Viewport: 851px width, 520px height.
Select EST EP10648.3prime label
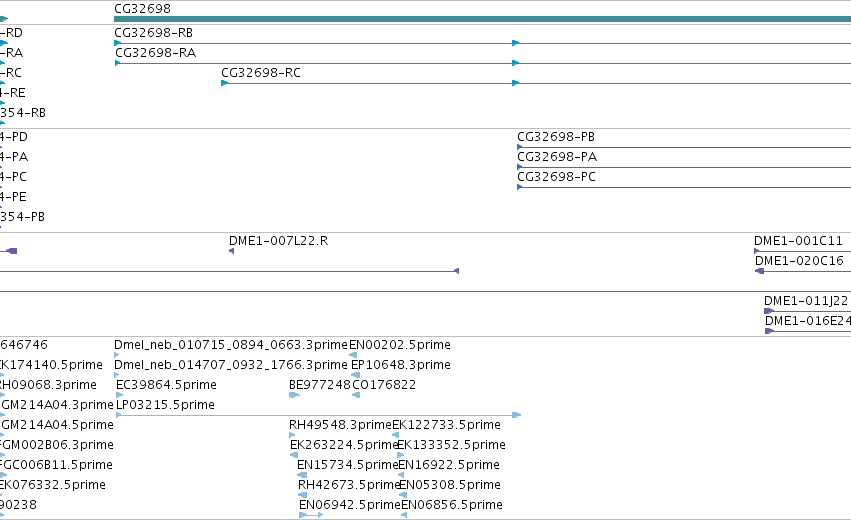pos(401,365)
